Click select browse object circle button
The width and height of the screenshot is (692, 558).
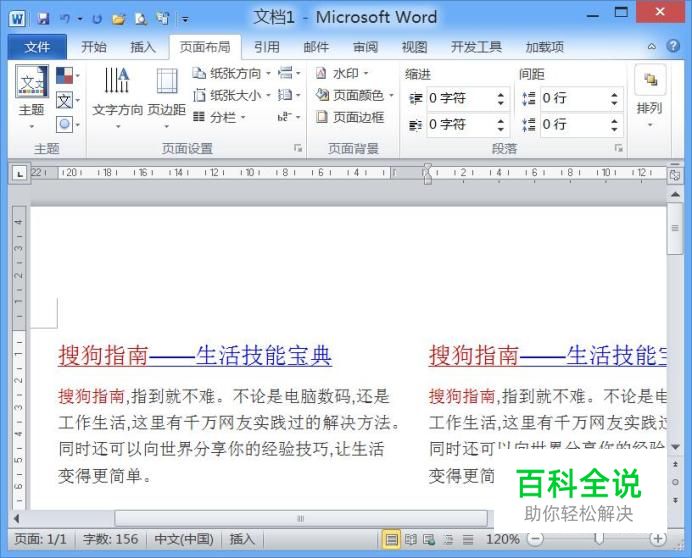tap(675, 482)
